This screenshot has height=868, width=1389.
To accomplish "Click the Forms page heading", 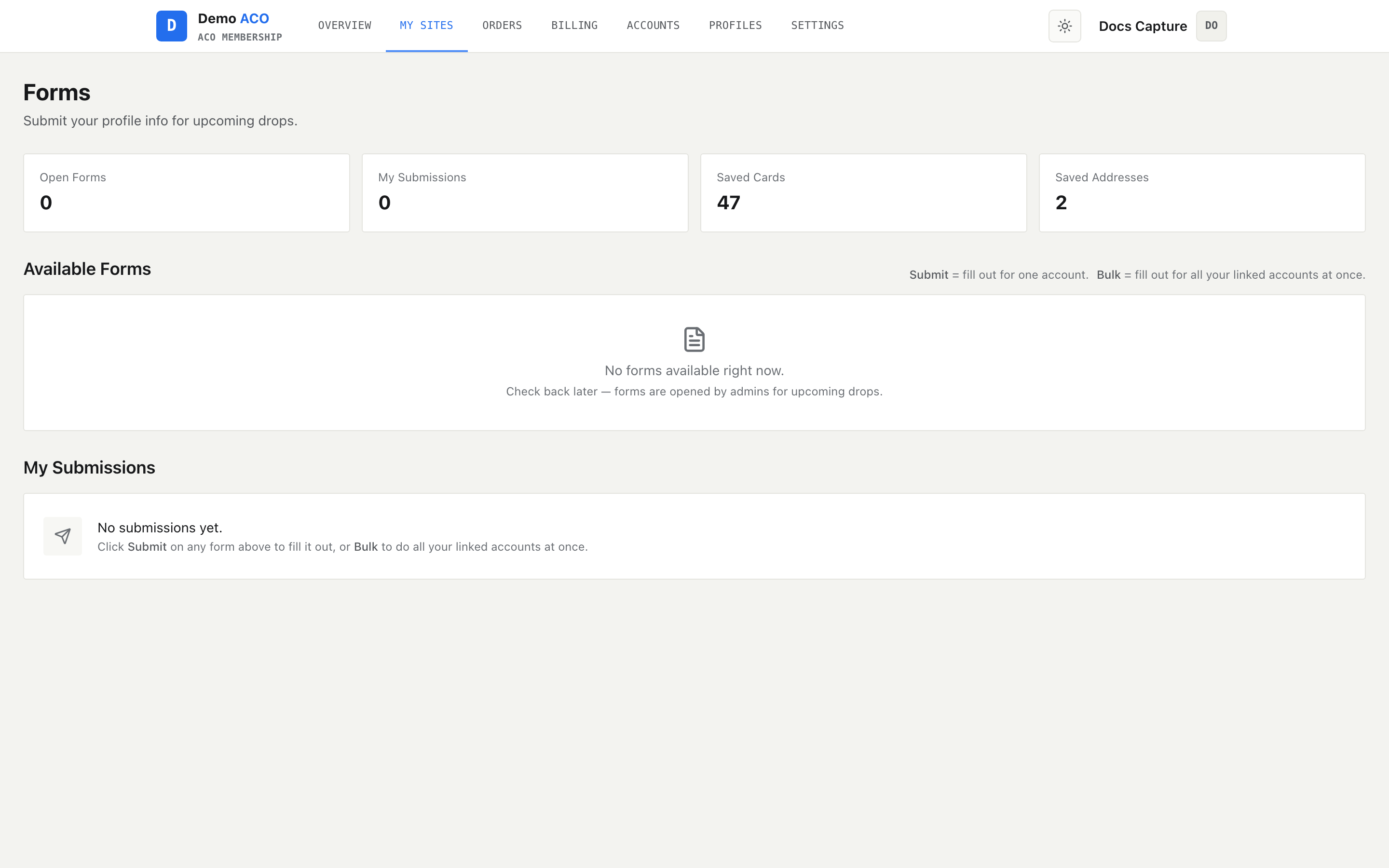I will tap(57, 93).
